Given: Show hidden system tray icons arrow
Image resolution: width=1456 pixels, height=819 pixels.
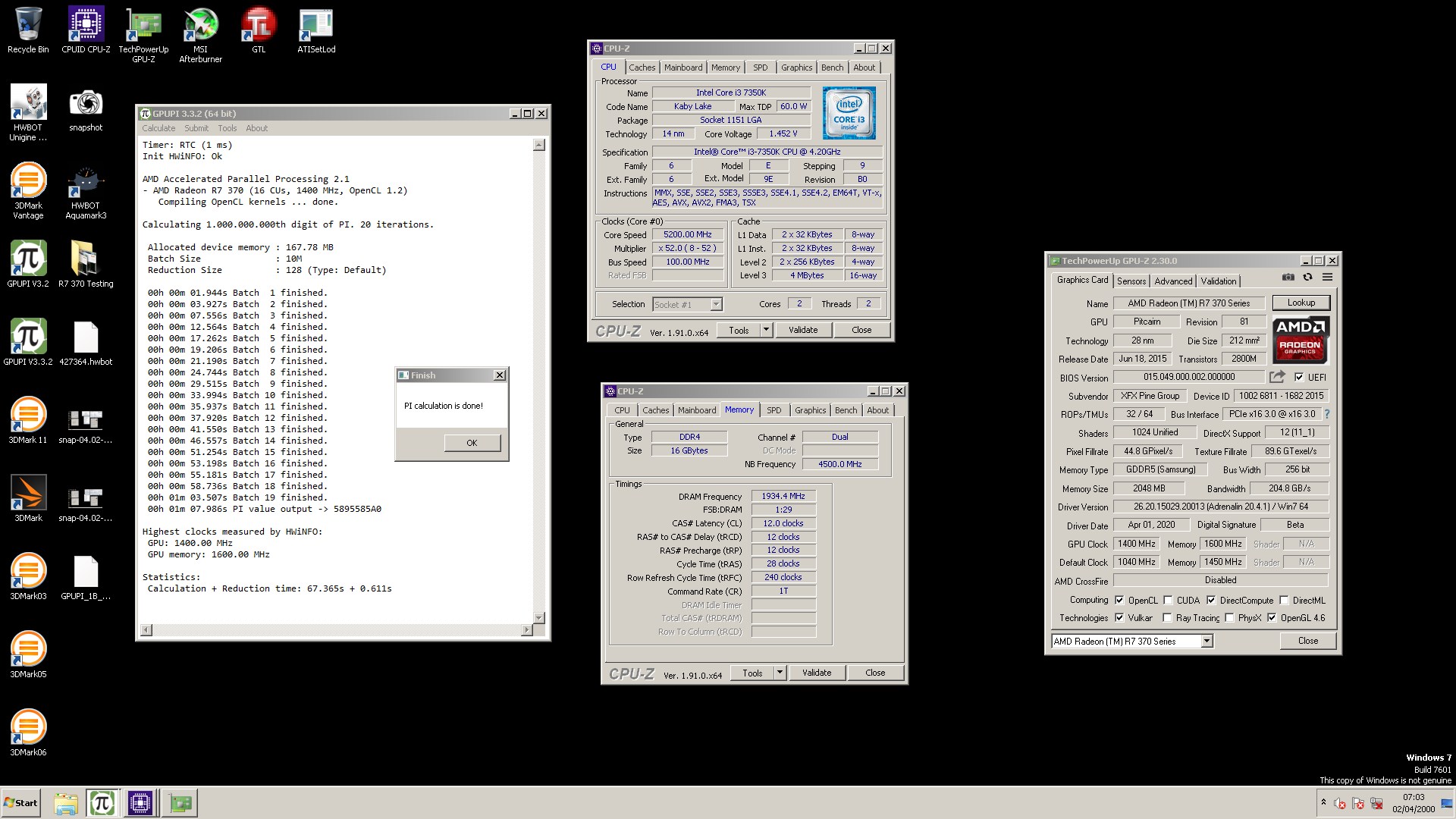Looking at the screenshot, I should [1323, 802].
